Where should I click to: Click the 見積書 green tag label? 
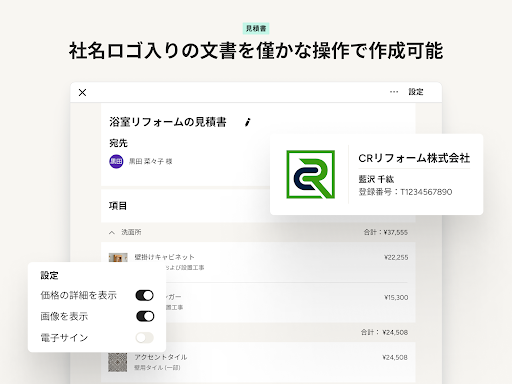(256, 29)
